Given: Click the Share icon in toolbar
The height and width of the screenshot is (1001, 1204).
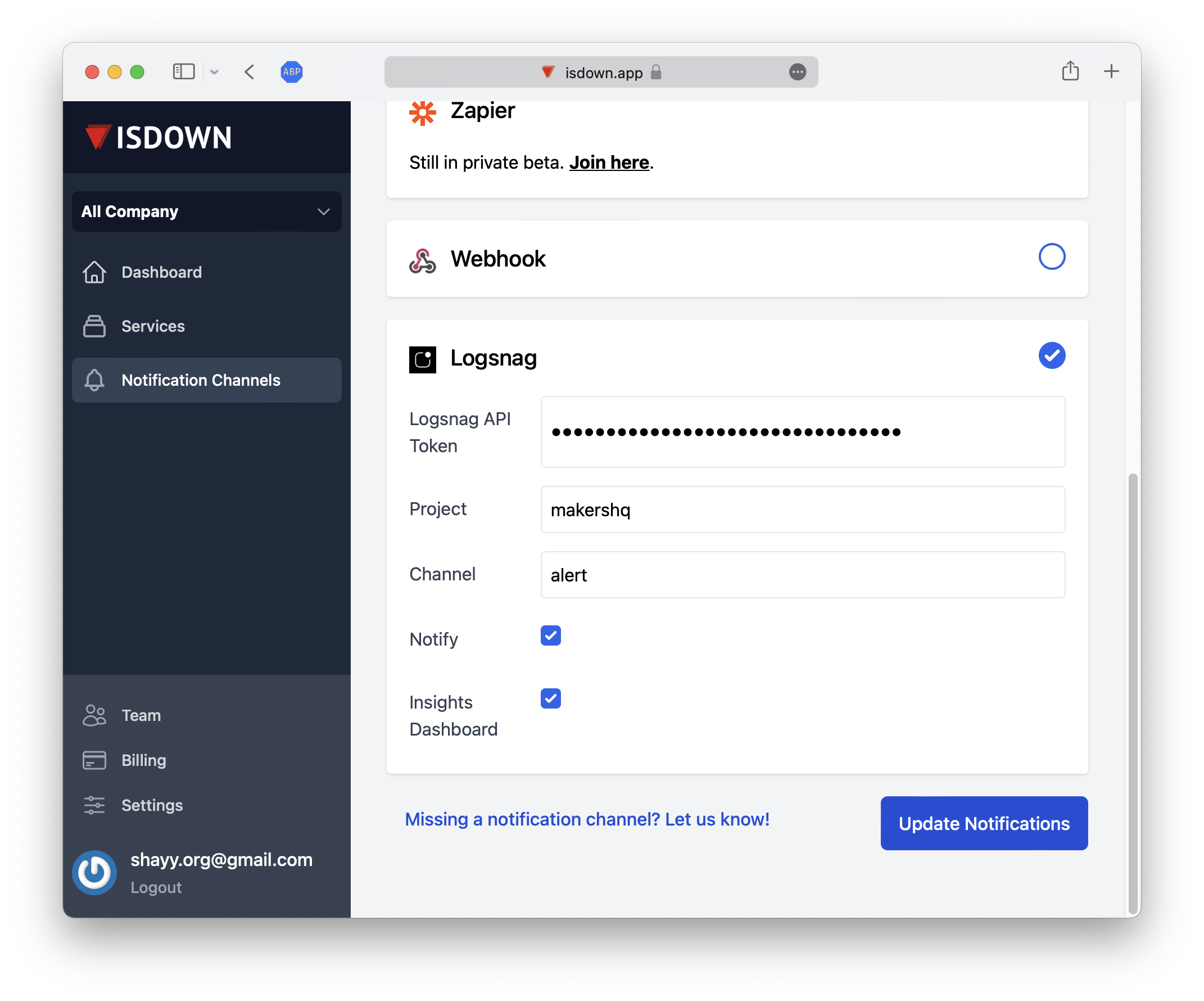Looking at the screenshot, I should tap(1070, 70).
